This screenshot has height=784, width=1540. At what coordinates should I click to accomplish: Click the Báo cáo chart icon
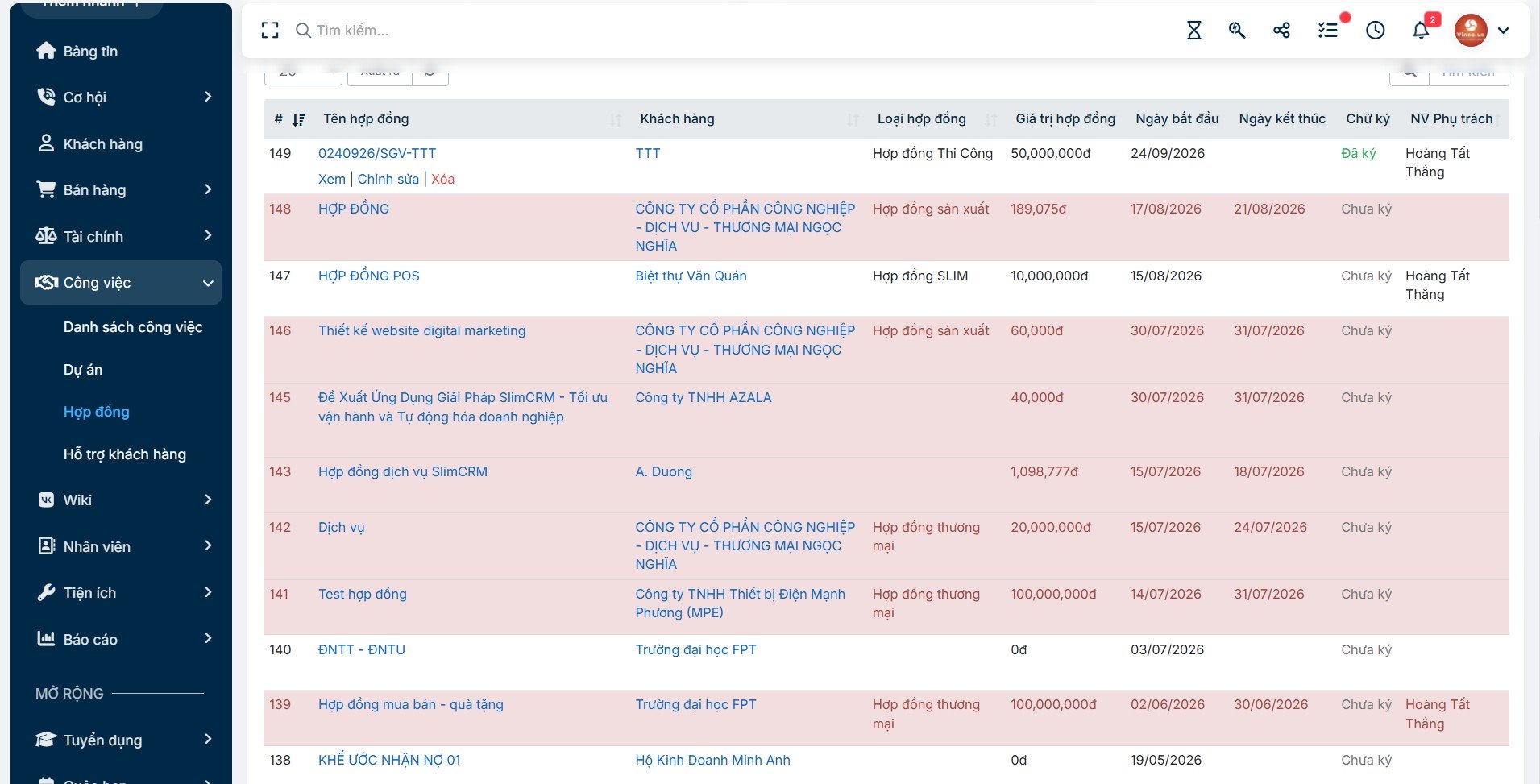click(46, 639)
